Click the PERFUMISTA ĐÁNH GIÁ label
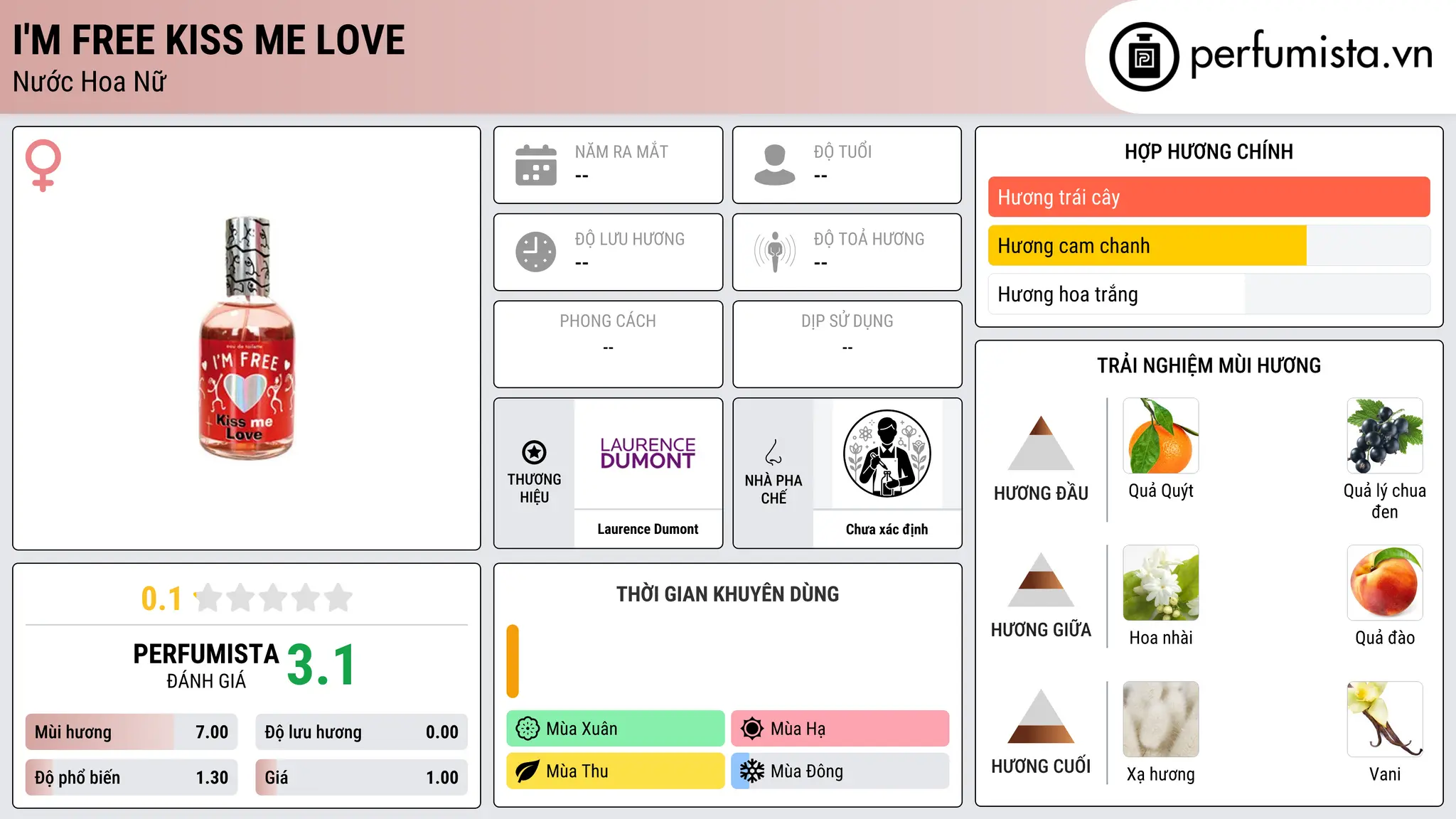The width and height of the screenshot is (1456, 819). point(206,665)
